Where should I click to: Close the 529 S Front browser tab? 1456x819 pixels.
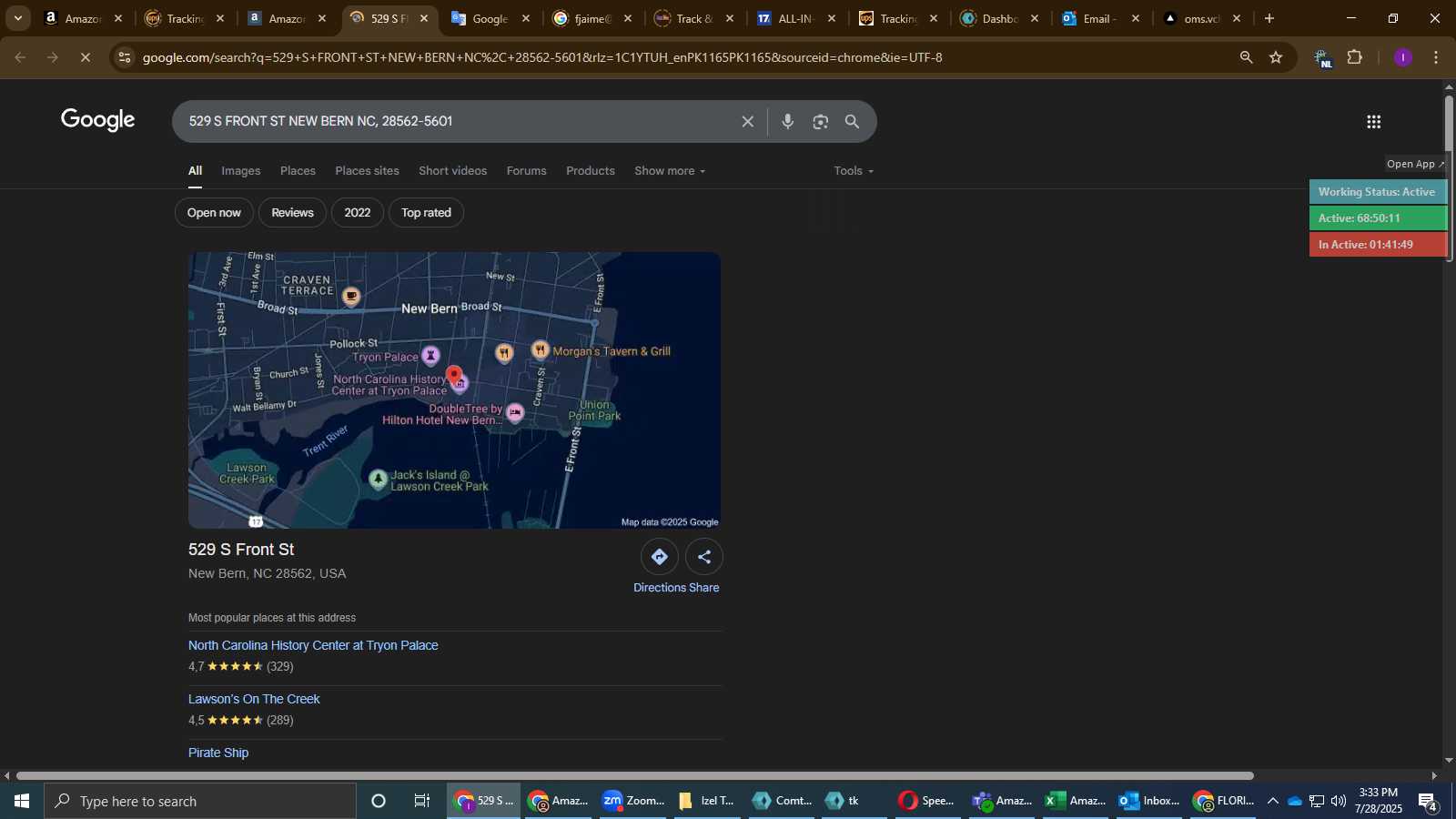(x=423, y=18)
